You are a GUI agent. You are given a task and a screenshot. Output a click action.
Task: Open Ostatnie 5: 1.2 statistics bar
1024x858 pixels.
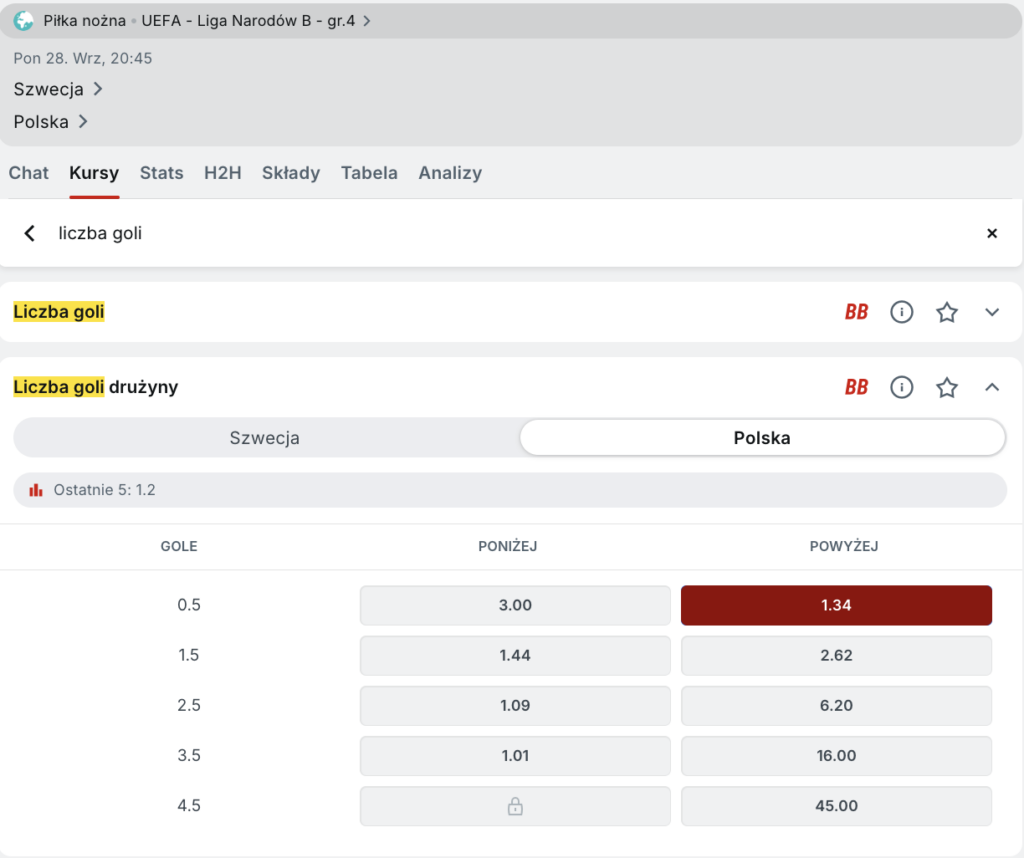point(510,490)
